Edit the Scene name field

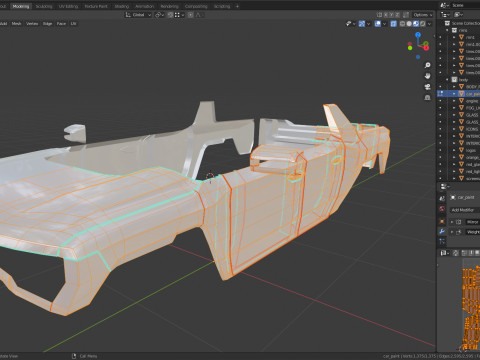tap(465, 5)
